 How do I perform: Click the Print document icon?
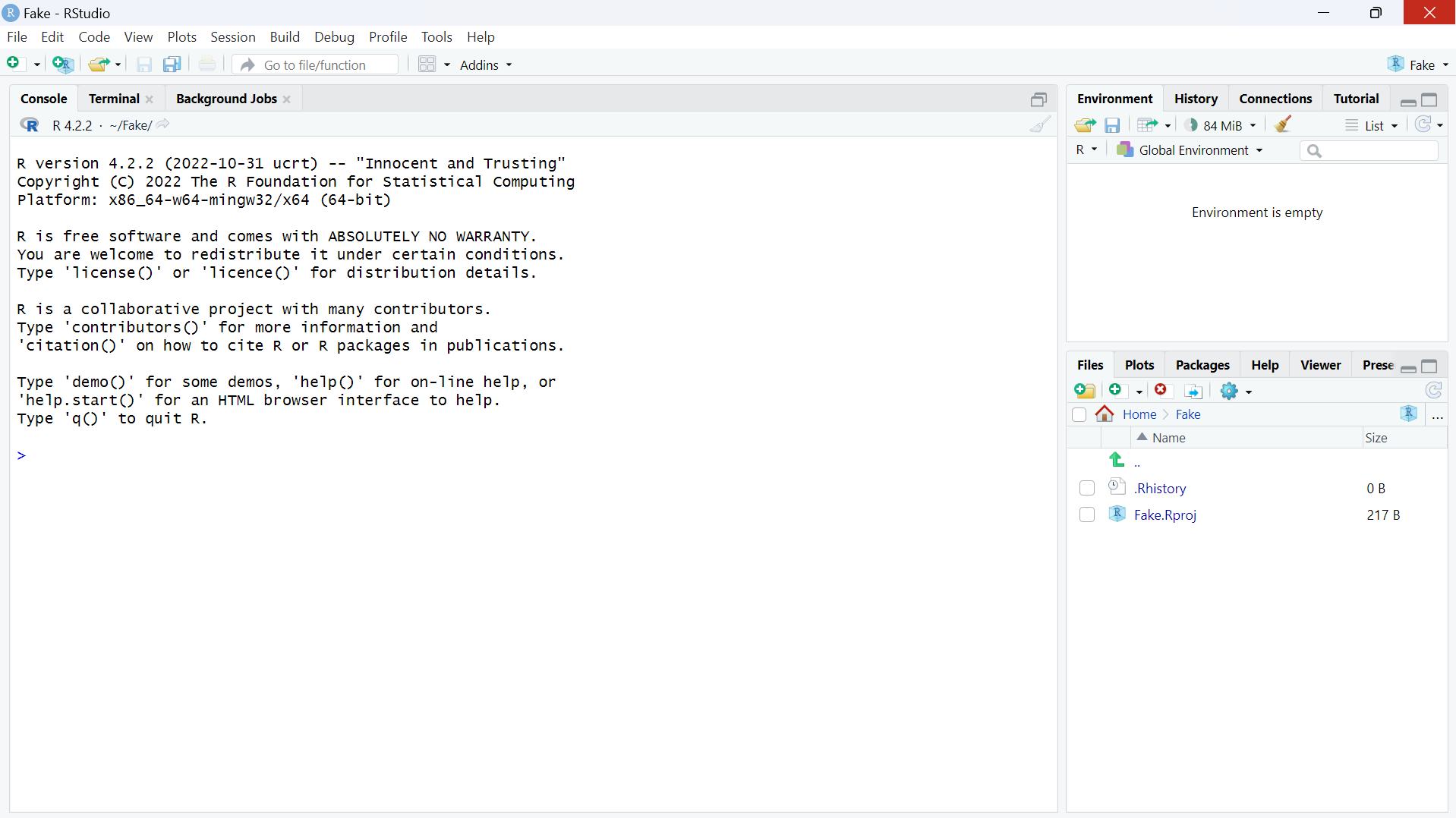coord(207,64)
